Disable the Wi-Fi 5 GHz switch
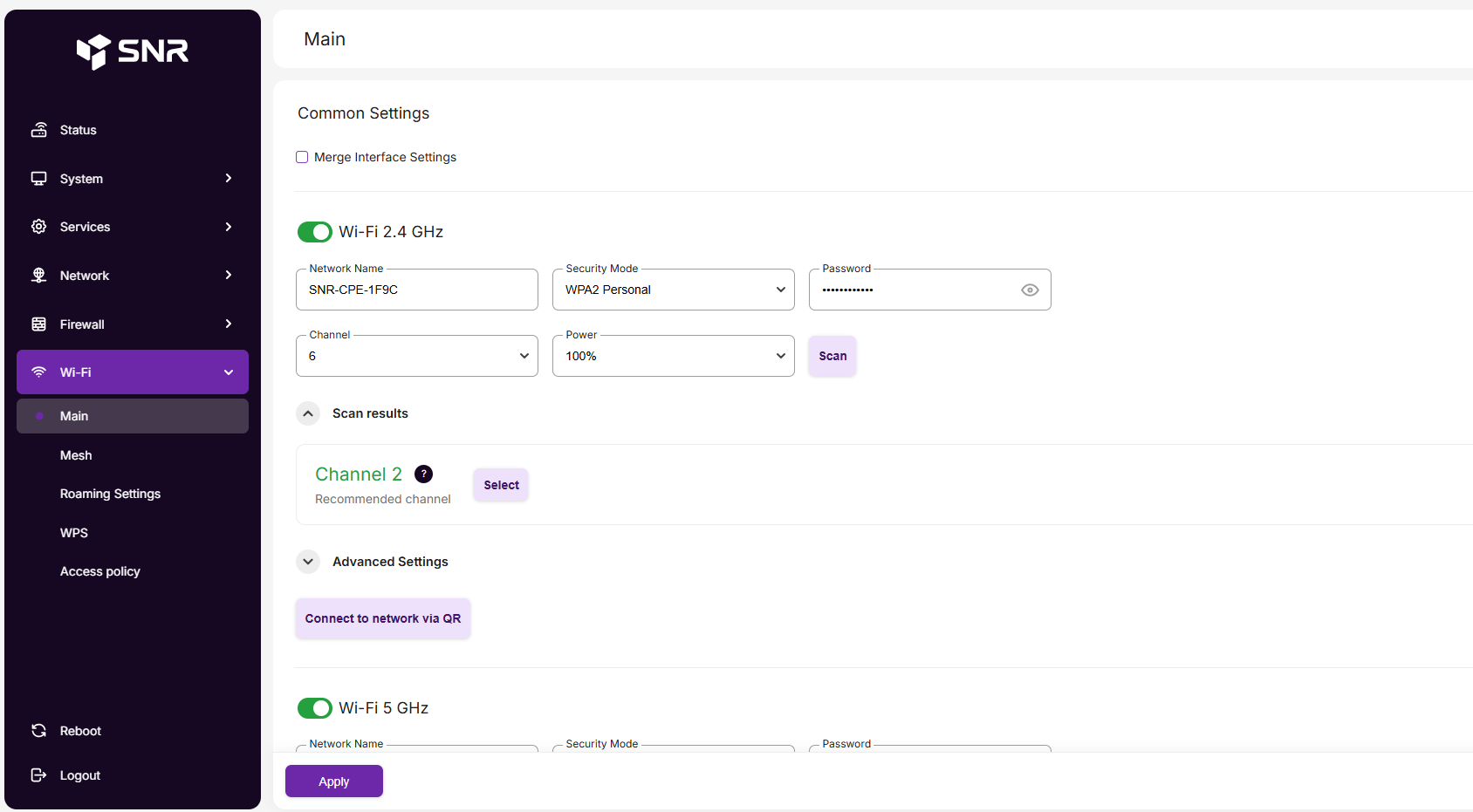 [x=315, y=708]
